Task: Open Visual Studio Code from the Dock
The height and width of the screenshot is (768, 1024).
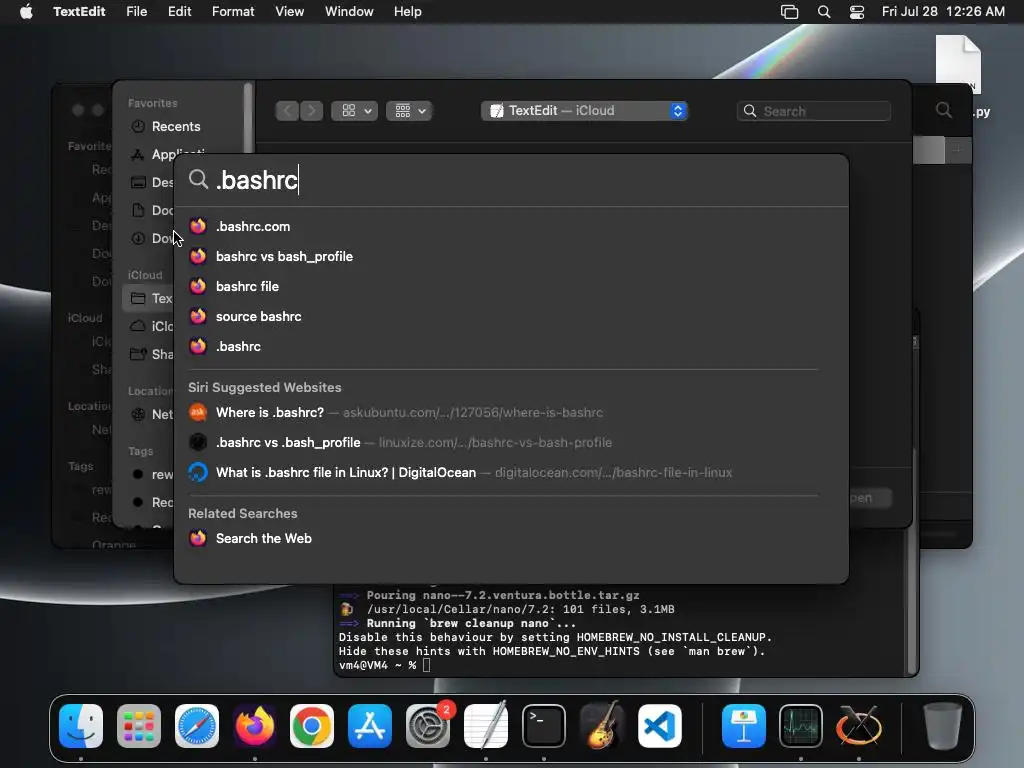Action: [x=660, y=726]
